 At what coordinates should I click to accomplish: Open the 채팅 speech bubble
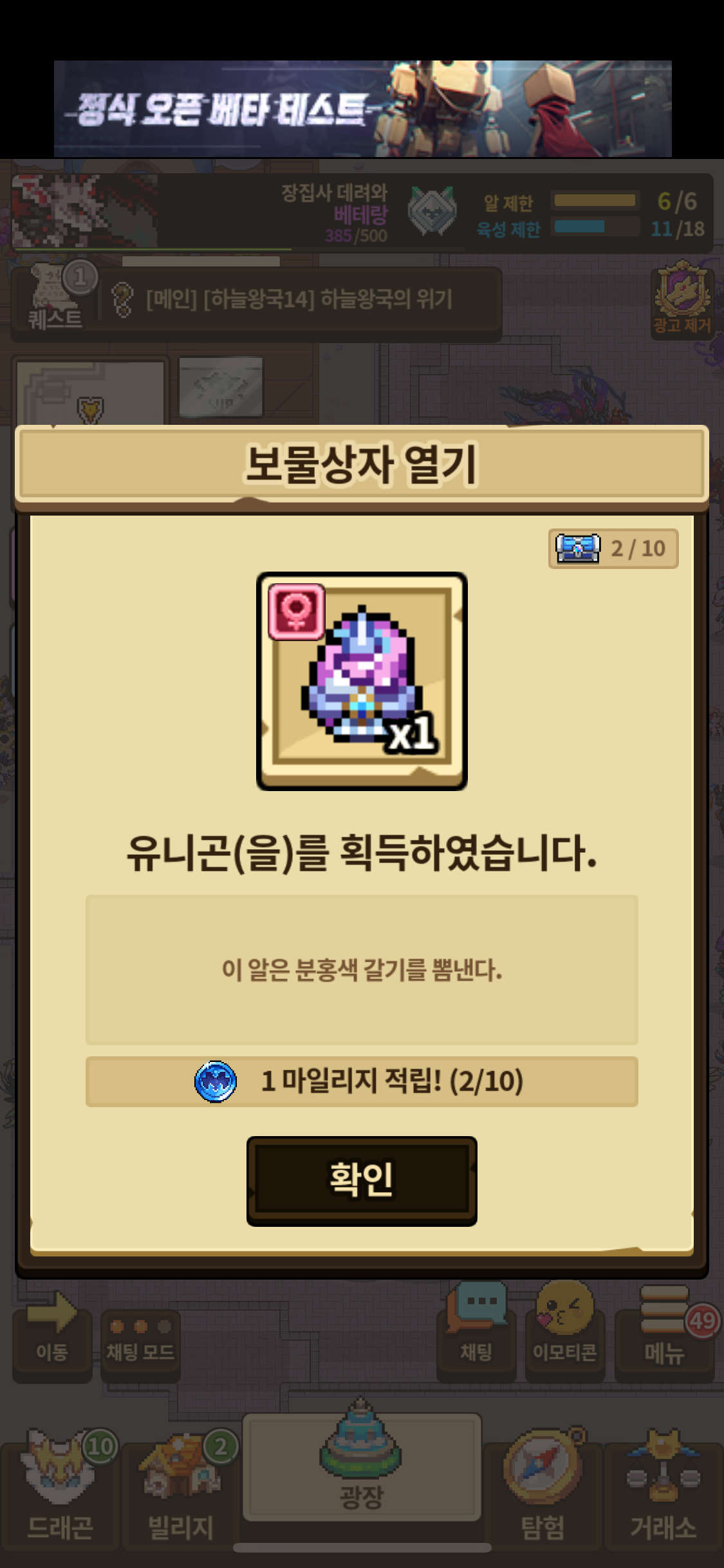click(476, 1332)
